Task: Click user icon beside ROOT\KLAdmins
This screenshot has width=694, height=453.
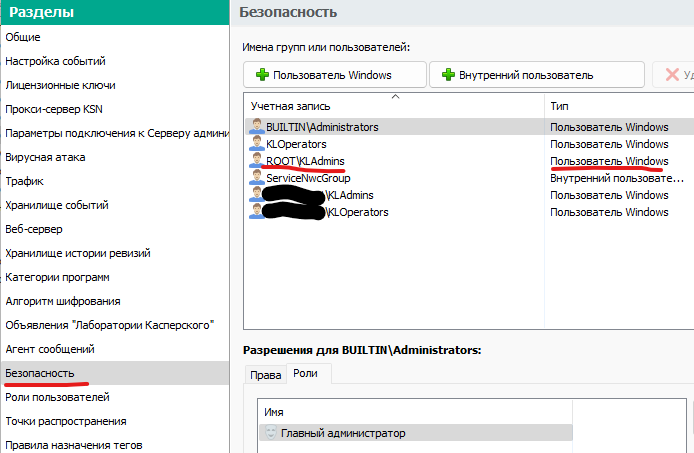Action: 256,161
